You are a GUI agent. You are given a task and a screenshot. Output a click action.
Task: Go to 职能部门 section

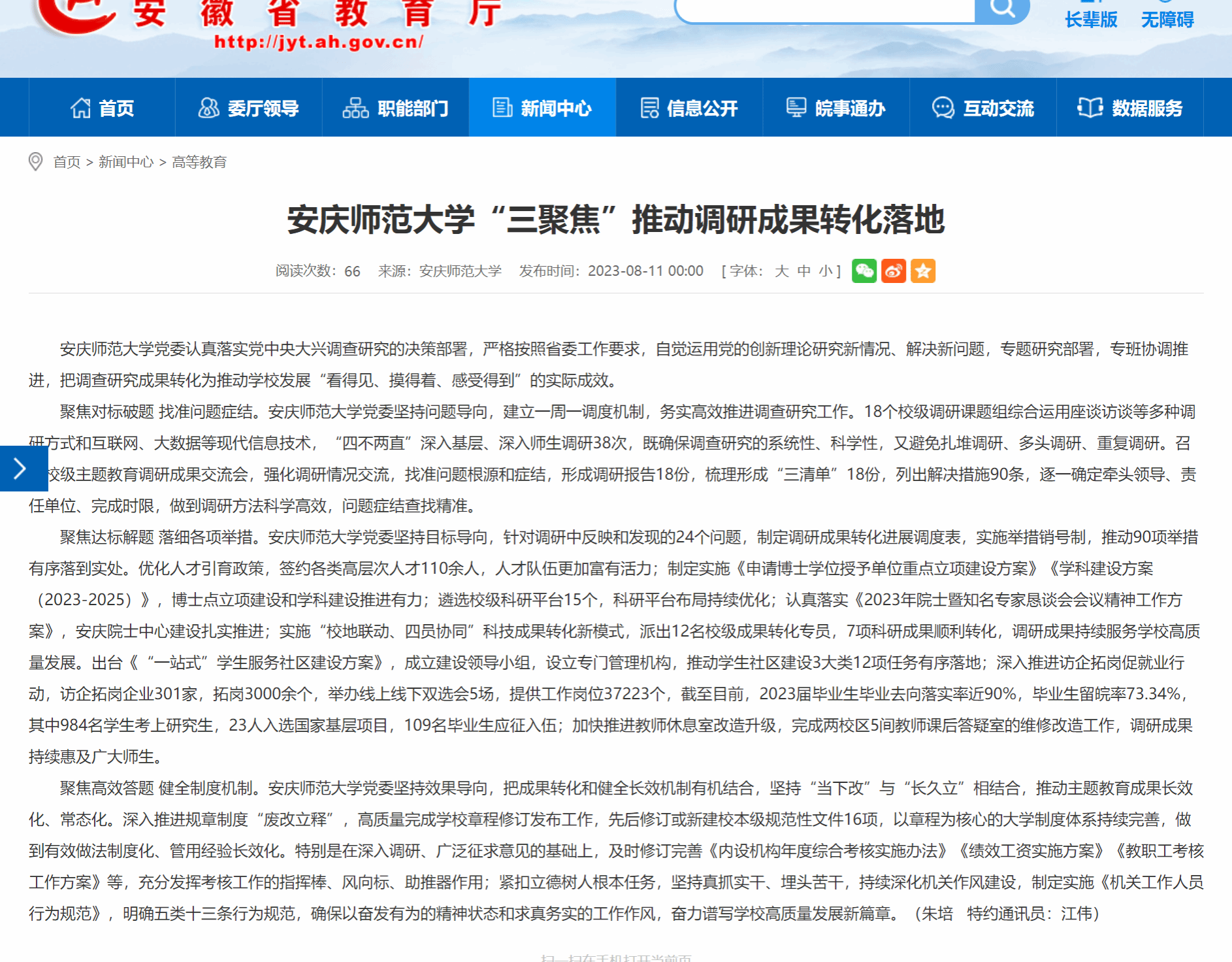[x=395, y=108]
